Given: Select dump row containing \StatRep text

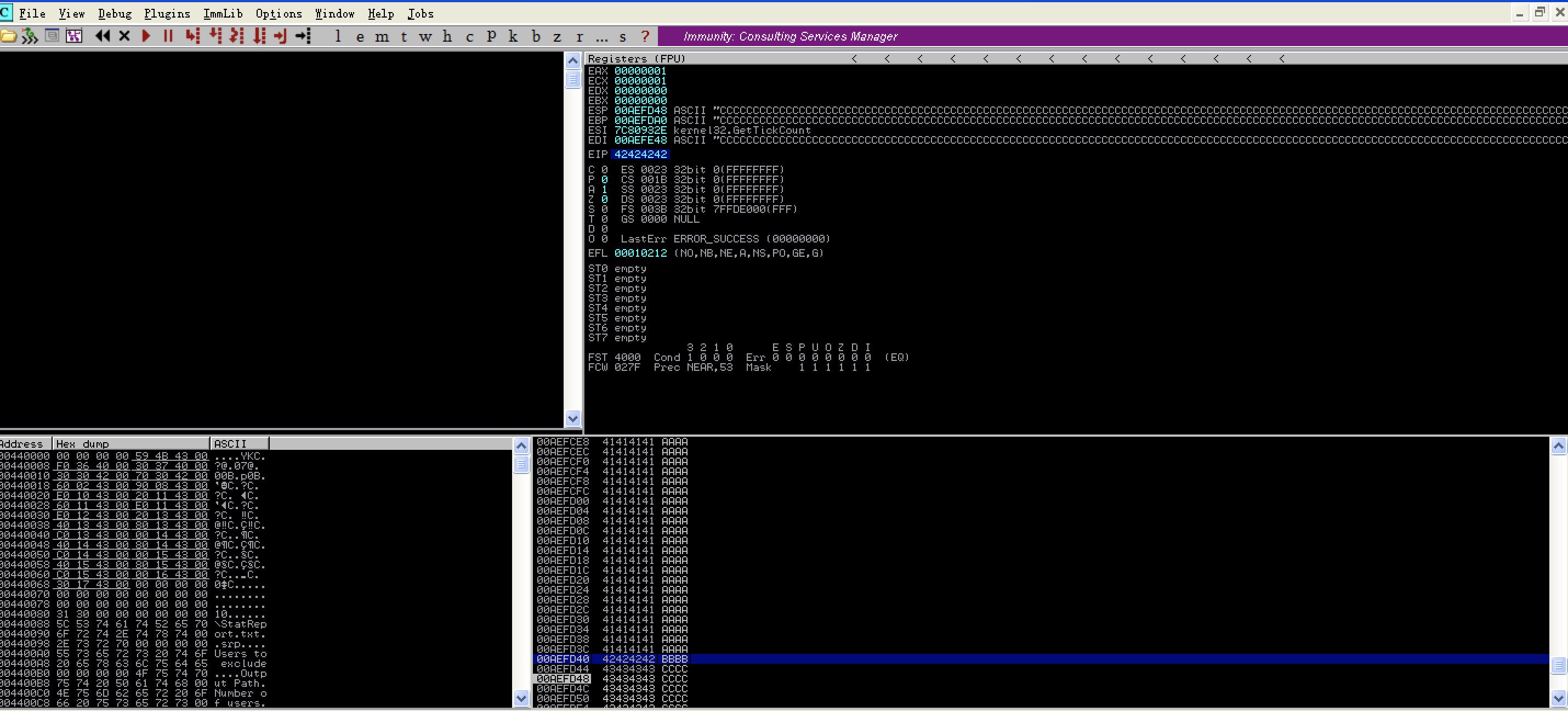Looking at the screenshot, I should [133, 624].
